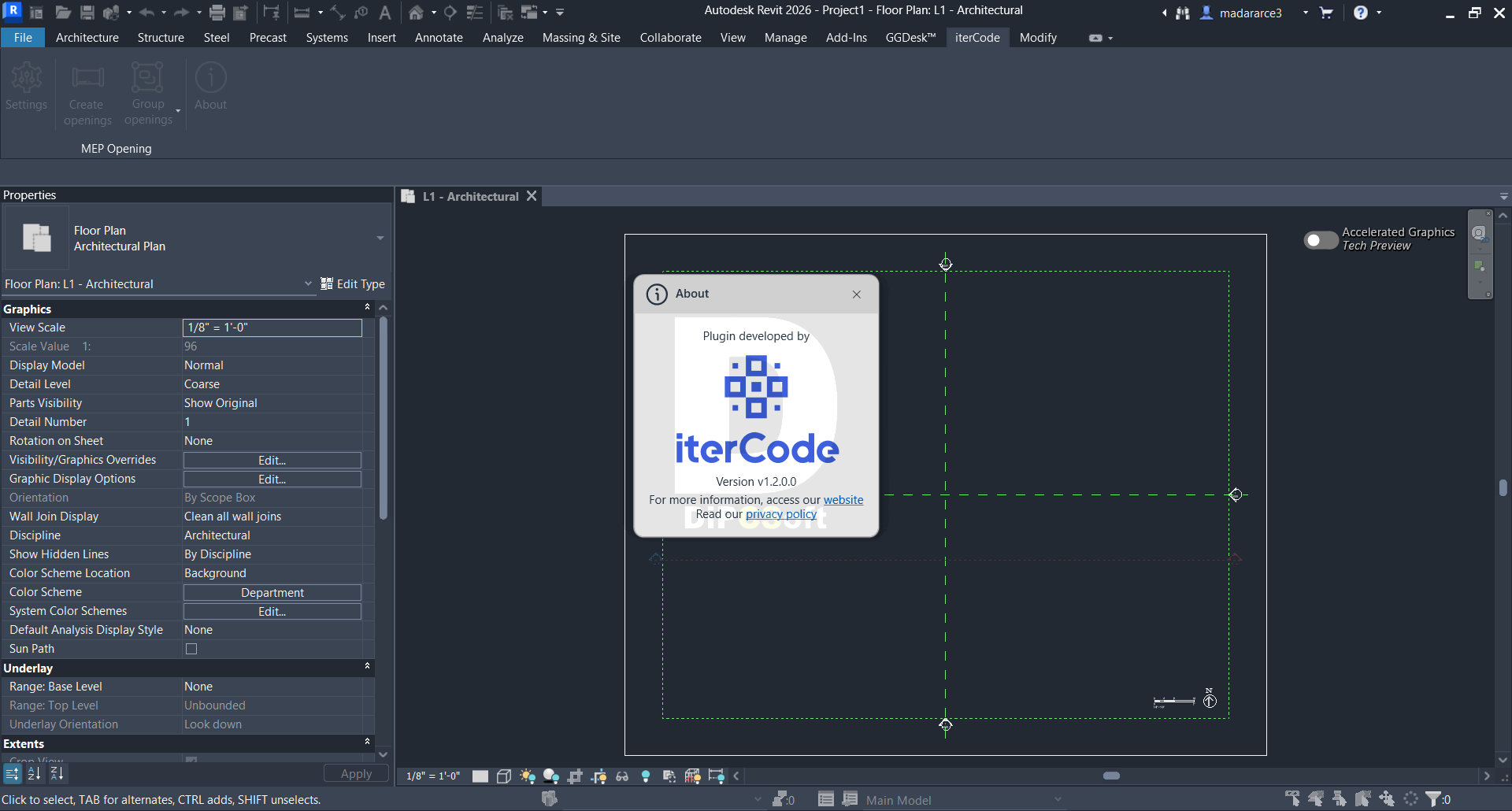Collapse the Graphics properties group
This screenshot has height=811, width=1512.
click(x=367, y=307)
